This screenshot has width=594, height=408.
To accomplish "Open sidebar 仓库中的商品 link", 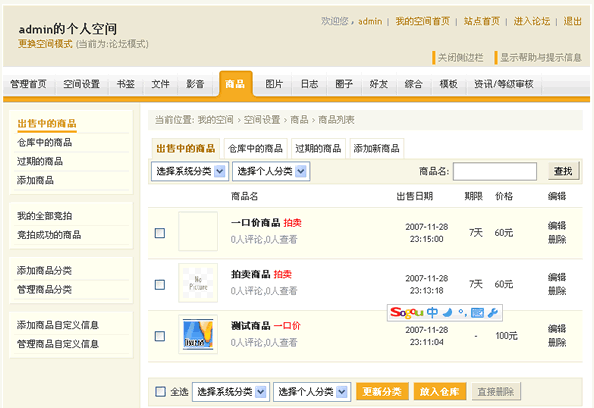I will point(44,142).
